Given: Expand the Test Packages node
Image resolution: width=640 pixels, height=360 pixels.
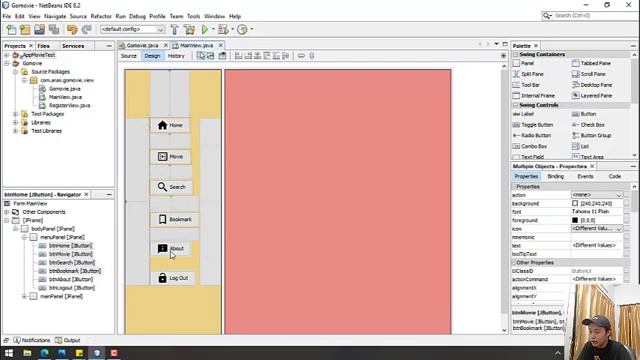Looking at the screenshot, I should coord(16,114).
